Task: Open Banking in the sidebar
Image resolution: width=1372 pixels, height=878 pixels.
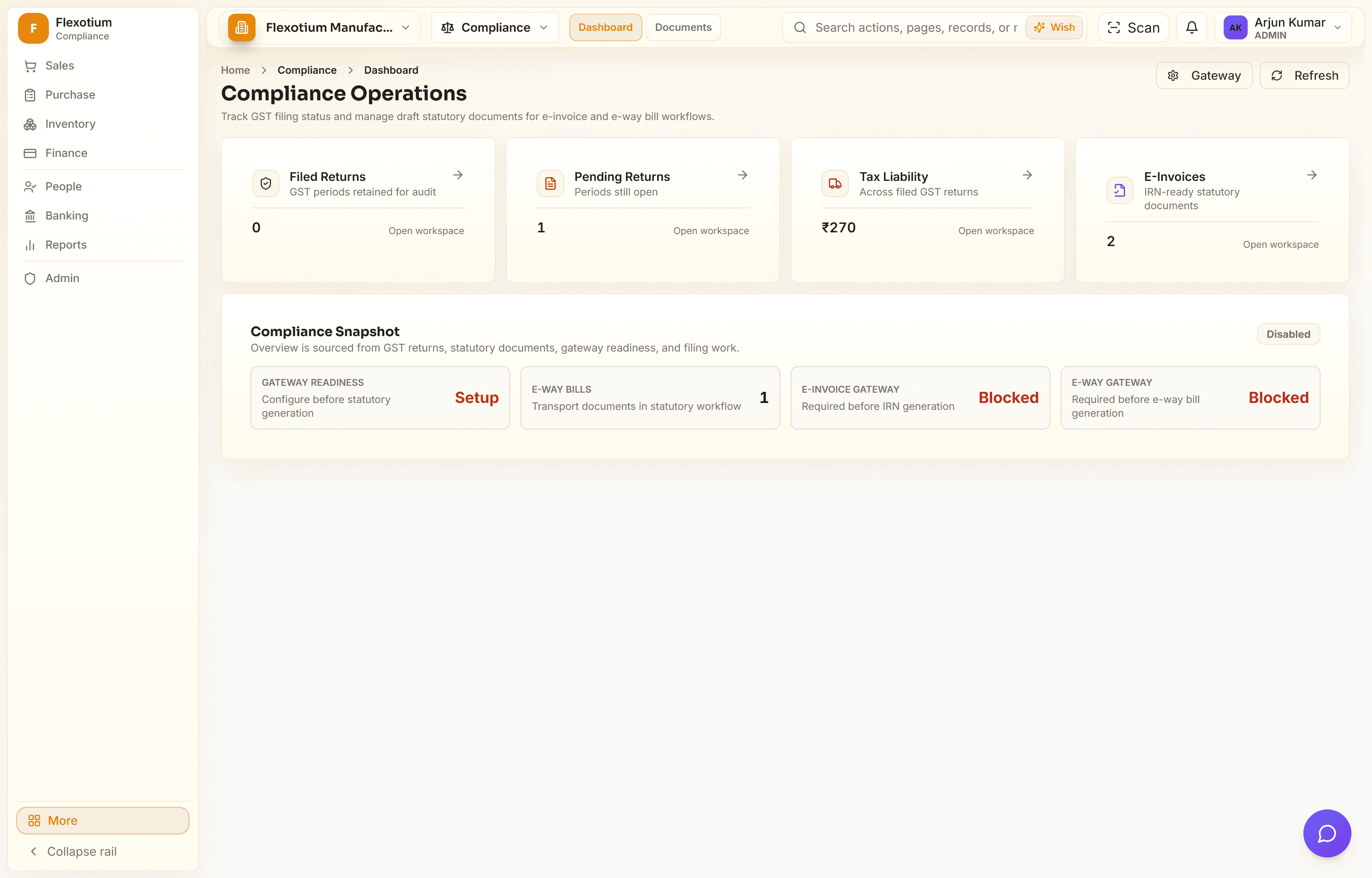Action: point(102,216)
